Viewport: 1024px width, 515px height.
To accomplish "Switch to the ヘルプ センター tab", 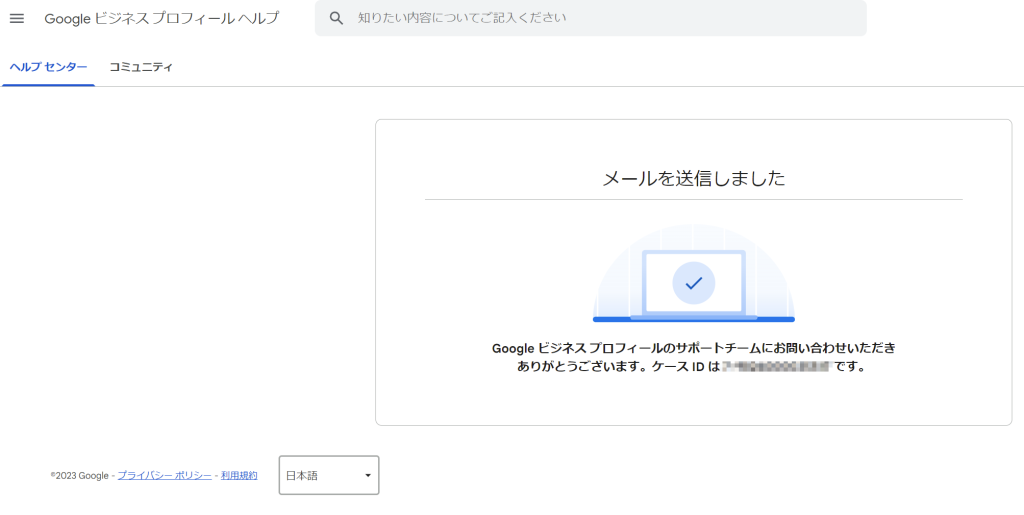I will pos(48,67).
